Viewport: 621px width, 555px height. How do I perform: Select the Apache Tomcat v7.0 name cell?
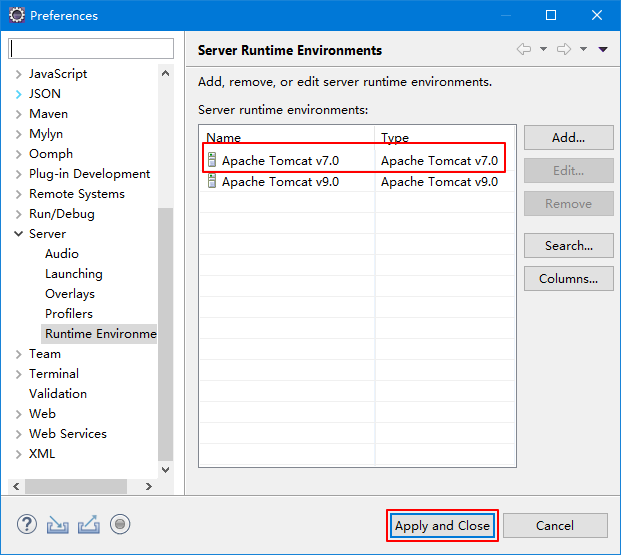coord(280,160)
